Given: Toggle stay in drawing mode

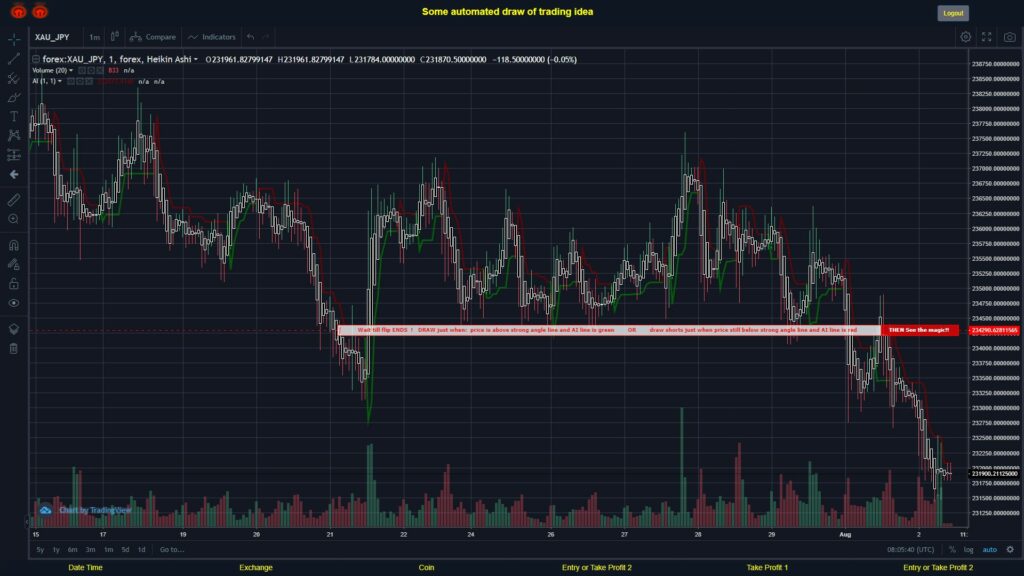Looking at the screenshot, I should (x=14, y=264).
